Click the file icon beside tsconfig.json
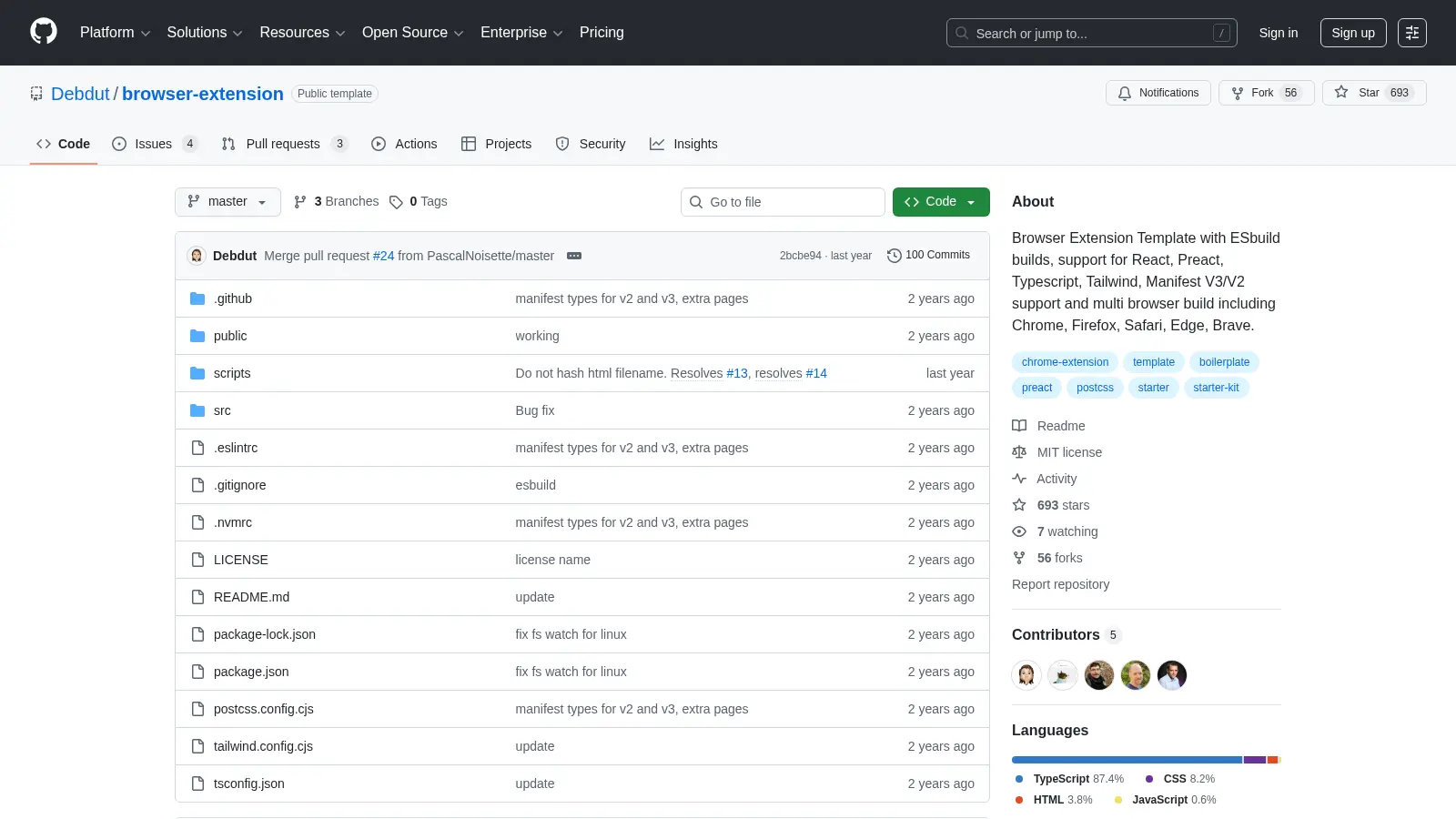The height and width of the screenshot is (819, 1456). point(197,784)
